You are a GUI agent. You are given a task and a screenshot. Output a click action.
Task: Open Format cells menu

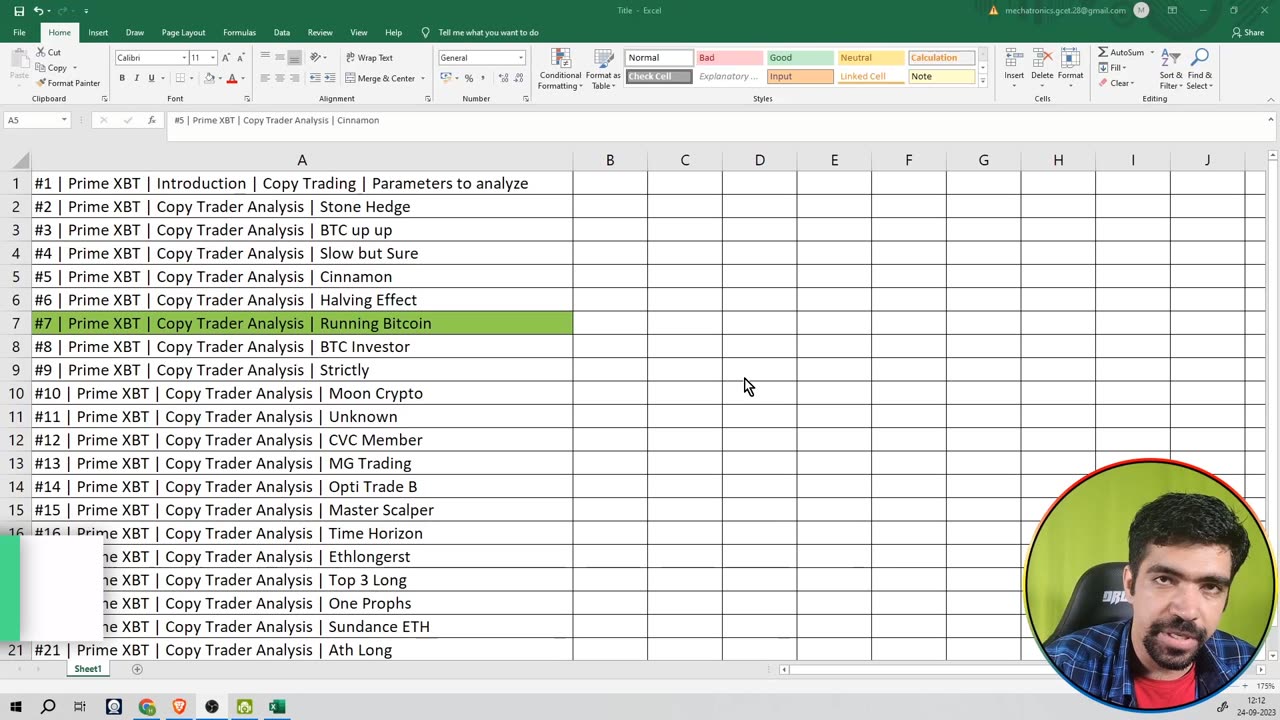point(1070,66)
